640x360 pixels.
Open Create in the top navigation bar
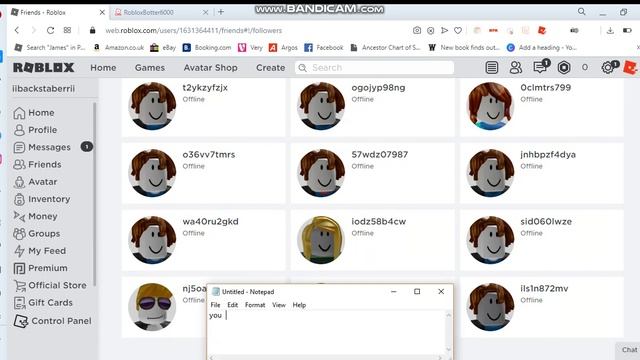click(271, 68)
